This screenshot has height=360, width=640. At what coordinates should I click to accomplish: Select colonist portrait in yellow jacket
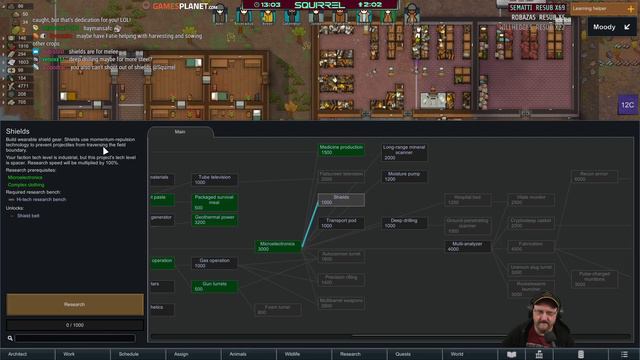point(268,16)
